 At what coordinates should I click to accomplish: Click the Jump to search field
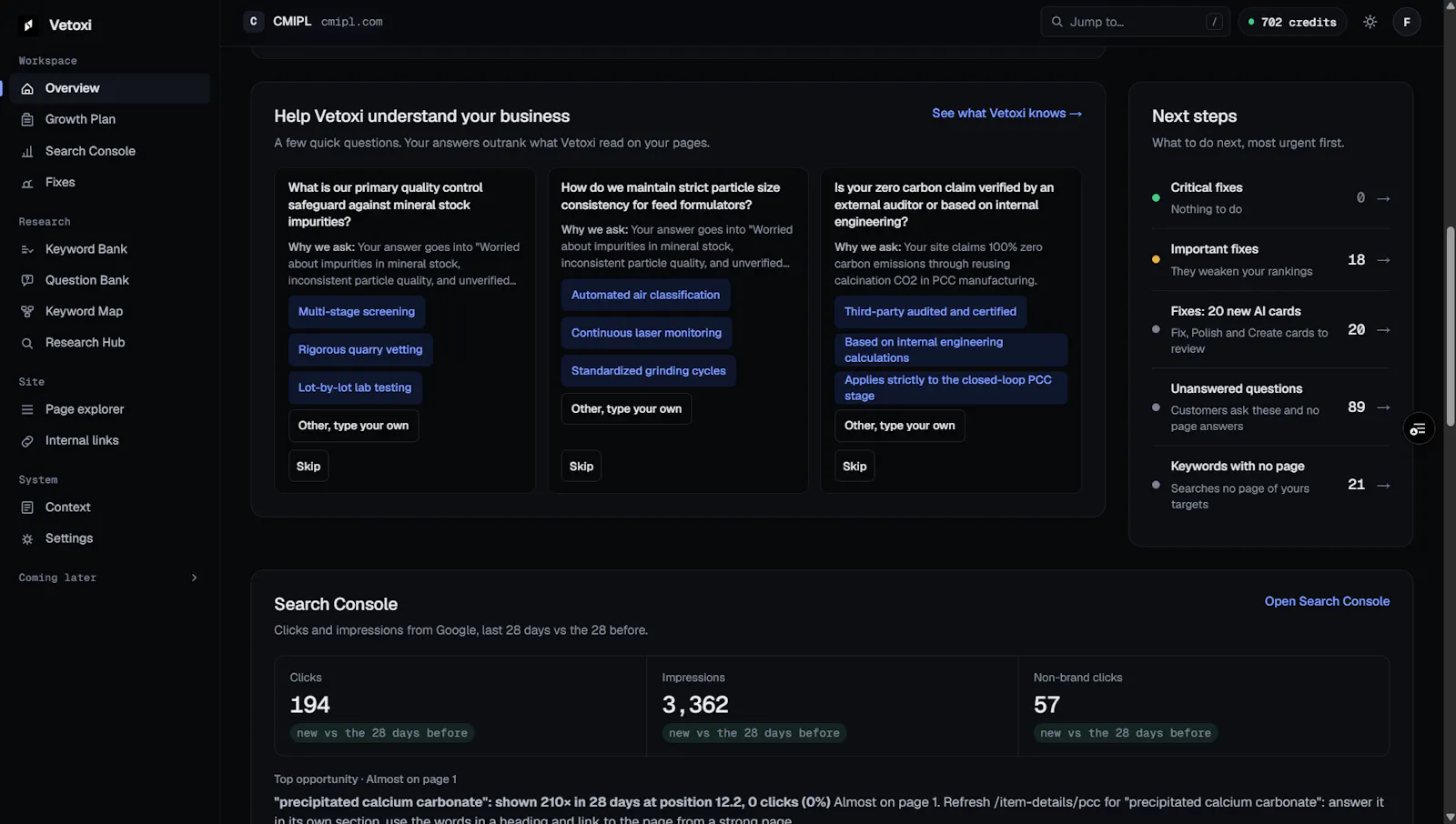click(1135, 22)
